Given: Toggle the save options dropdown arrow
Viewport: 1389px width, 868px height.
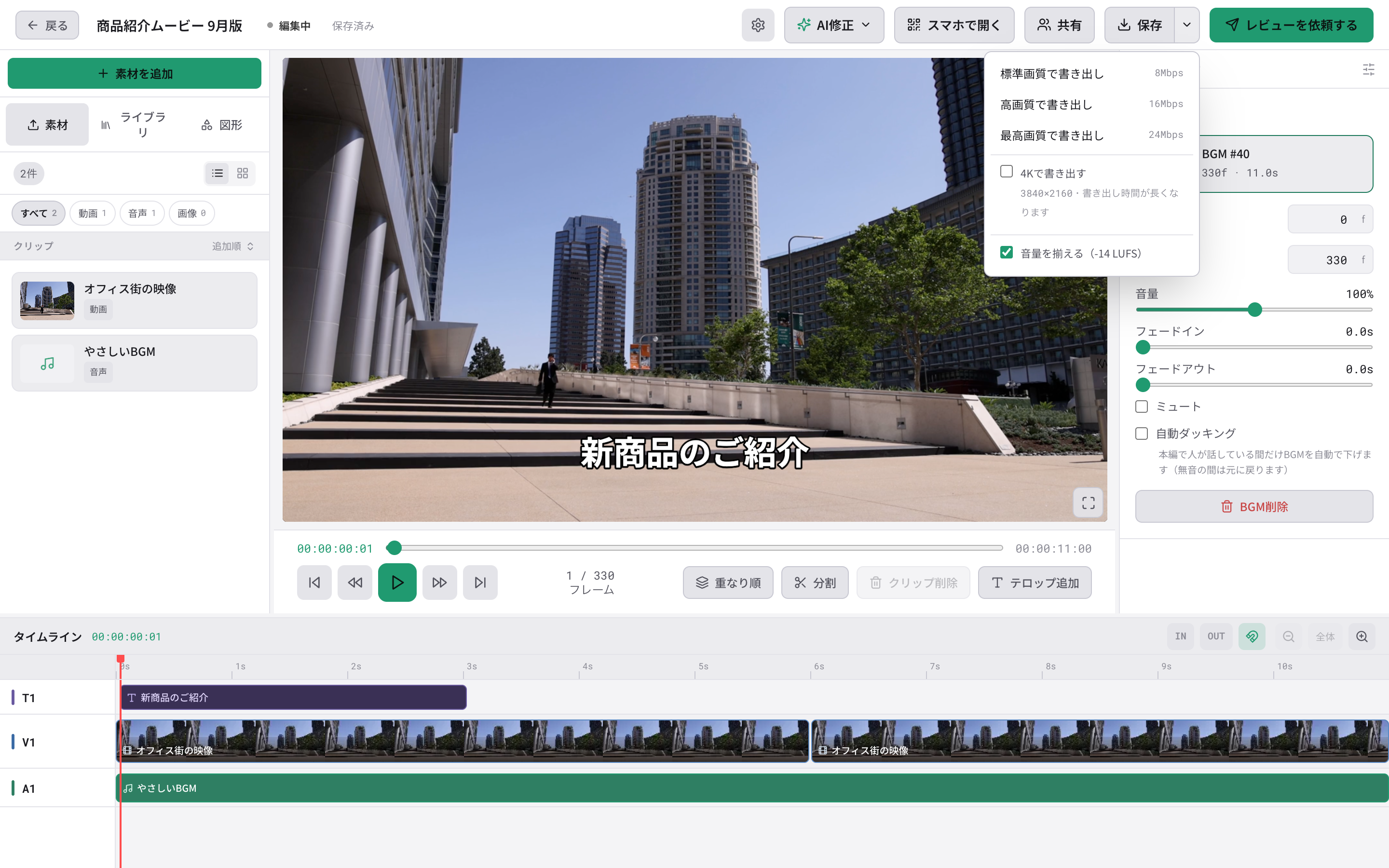Looking at the screenshot, I should 1186,25.
